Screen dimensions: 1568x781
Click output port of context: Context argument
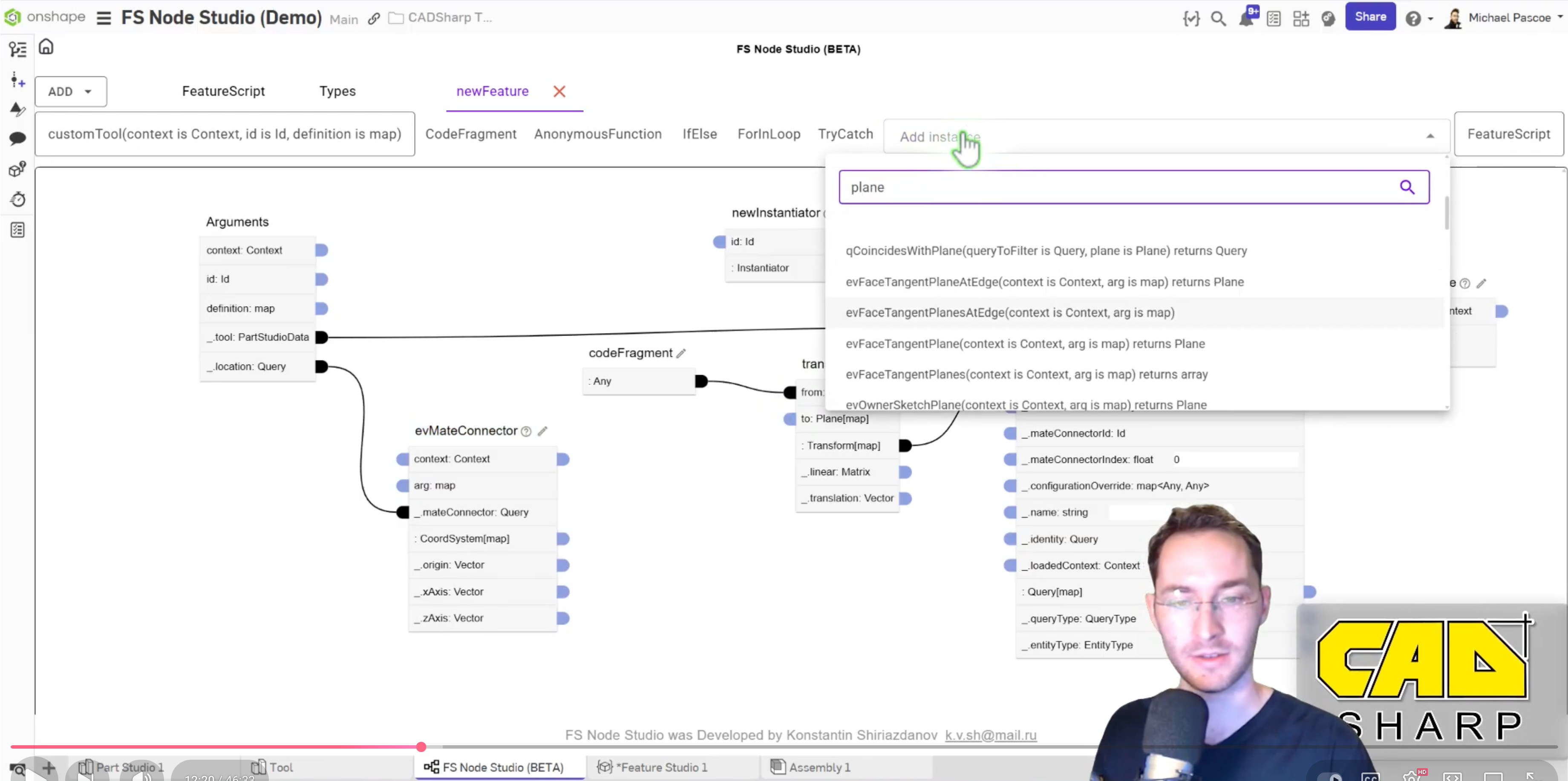coord(321,250)
